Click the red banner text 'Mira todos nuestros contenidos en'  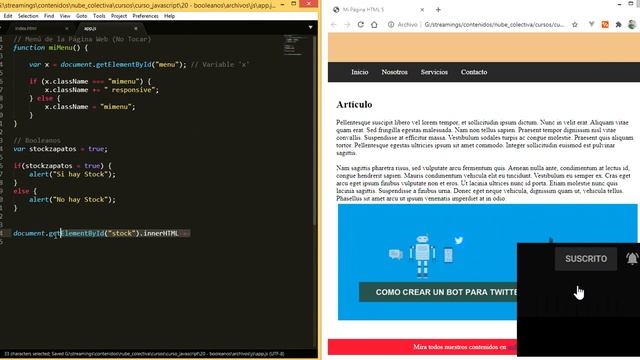click(460, 347)
